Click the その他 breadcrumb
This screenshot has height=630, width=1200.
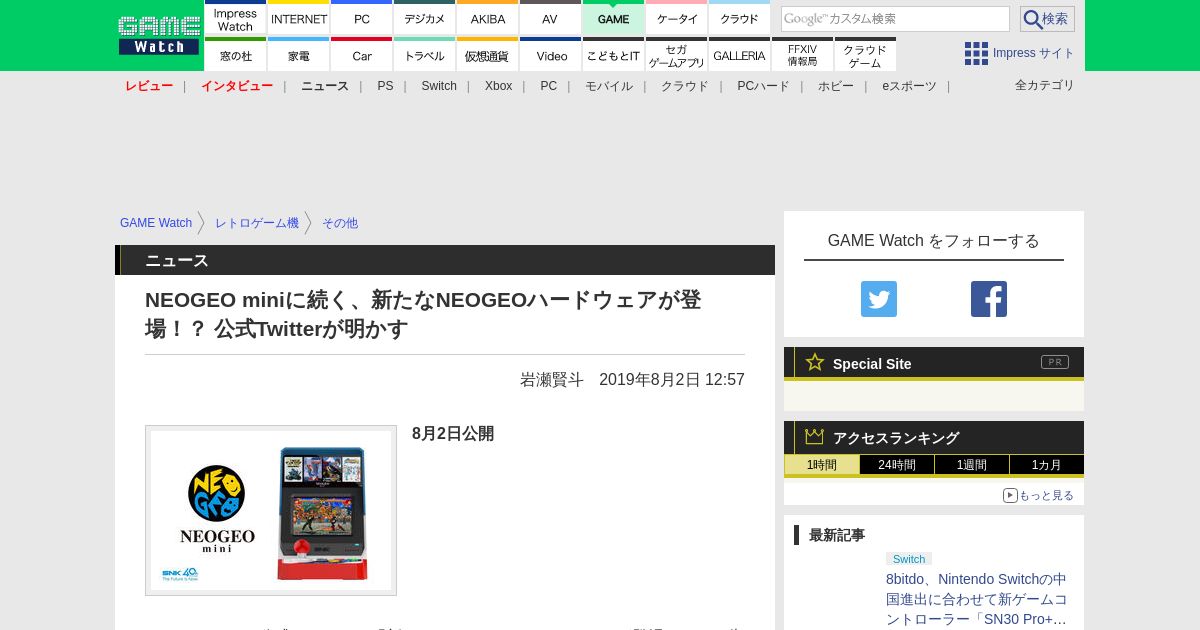coord(340,223)
